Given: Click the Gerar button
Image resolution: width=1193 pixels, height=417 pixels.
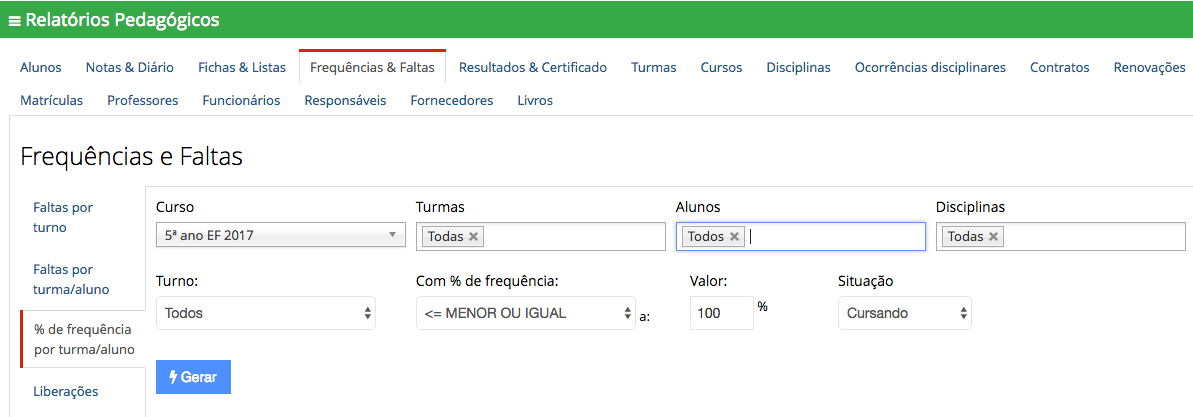Looking at the screenshot, I should click(193, 377).
